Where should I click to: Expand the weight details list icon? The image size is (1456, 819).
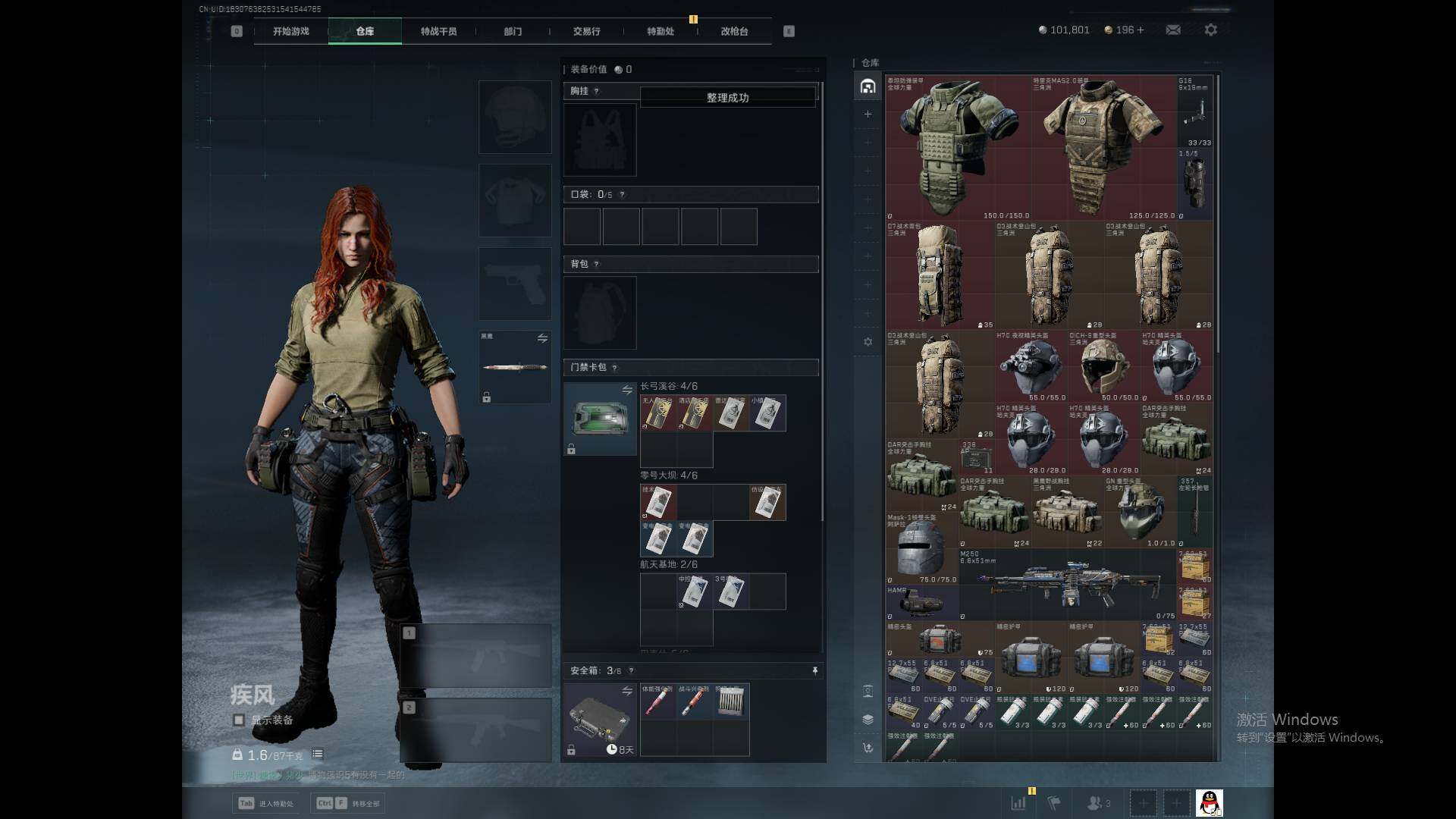[318, 754]
